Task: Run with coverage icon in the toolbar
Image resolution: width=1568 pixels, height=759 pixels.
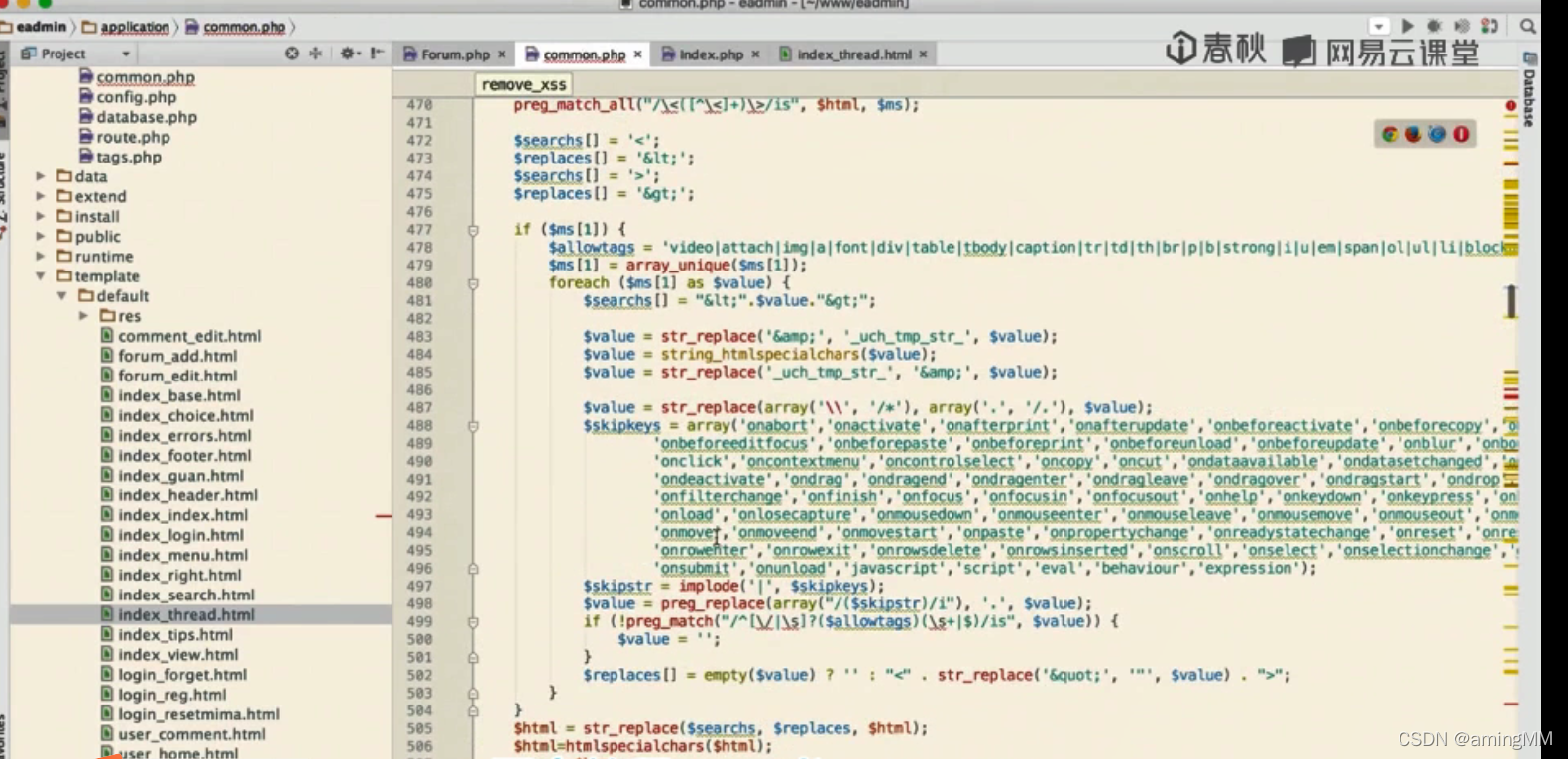Action: (x=1461, y=26)
